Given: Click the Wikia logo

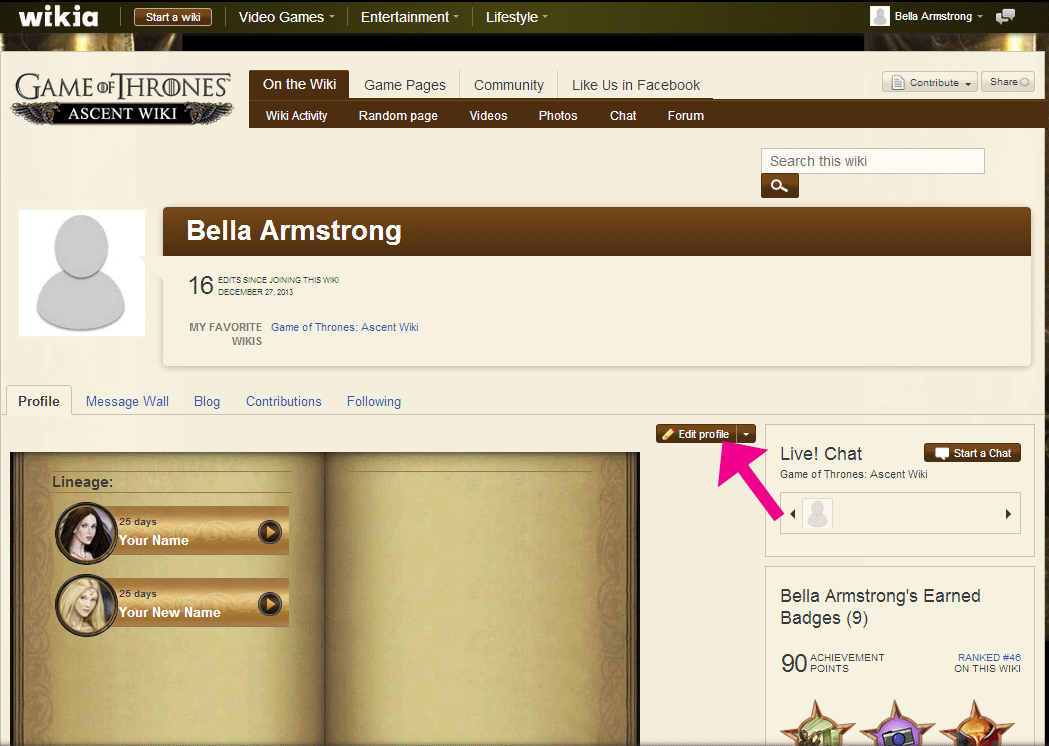Looking at the screenshot, I should tap(58, 17).
